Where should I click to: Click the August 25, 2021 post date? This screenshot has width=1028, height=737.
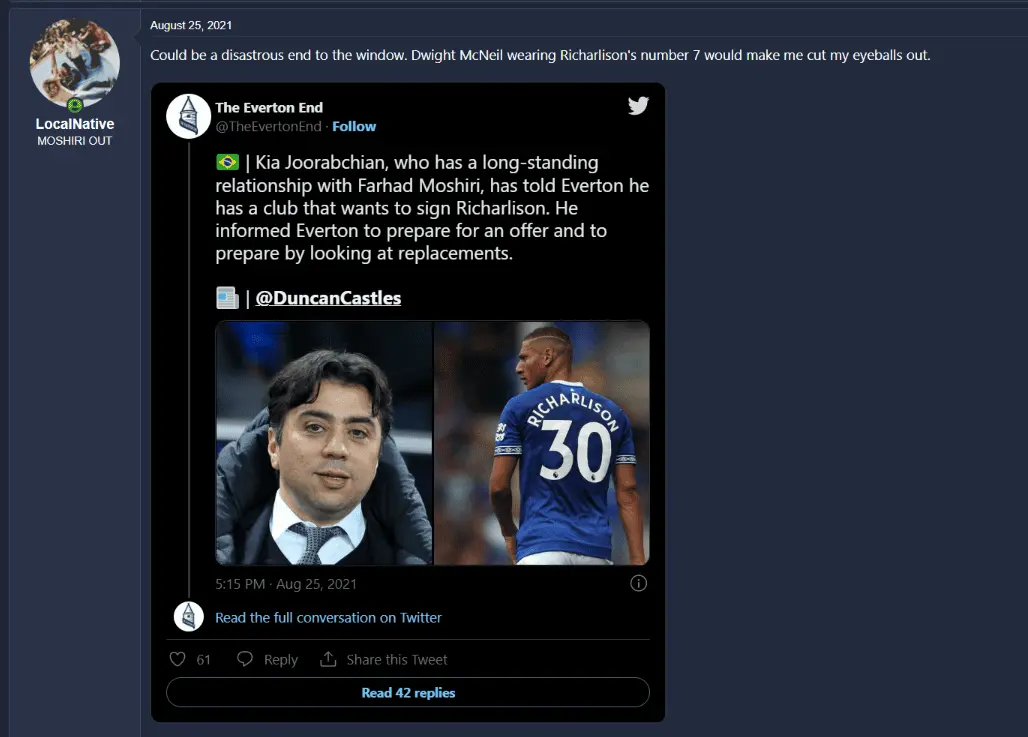click(191, 25)
